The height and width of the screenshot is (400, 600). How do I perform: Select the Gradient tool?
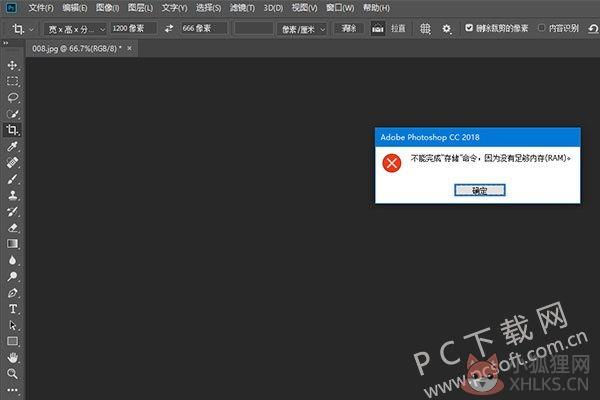pyautogui.click(x=12, y=244)
